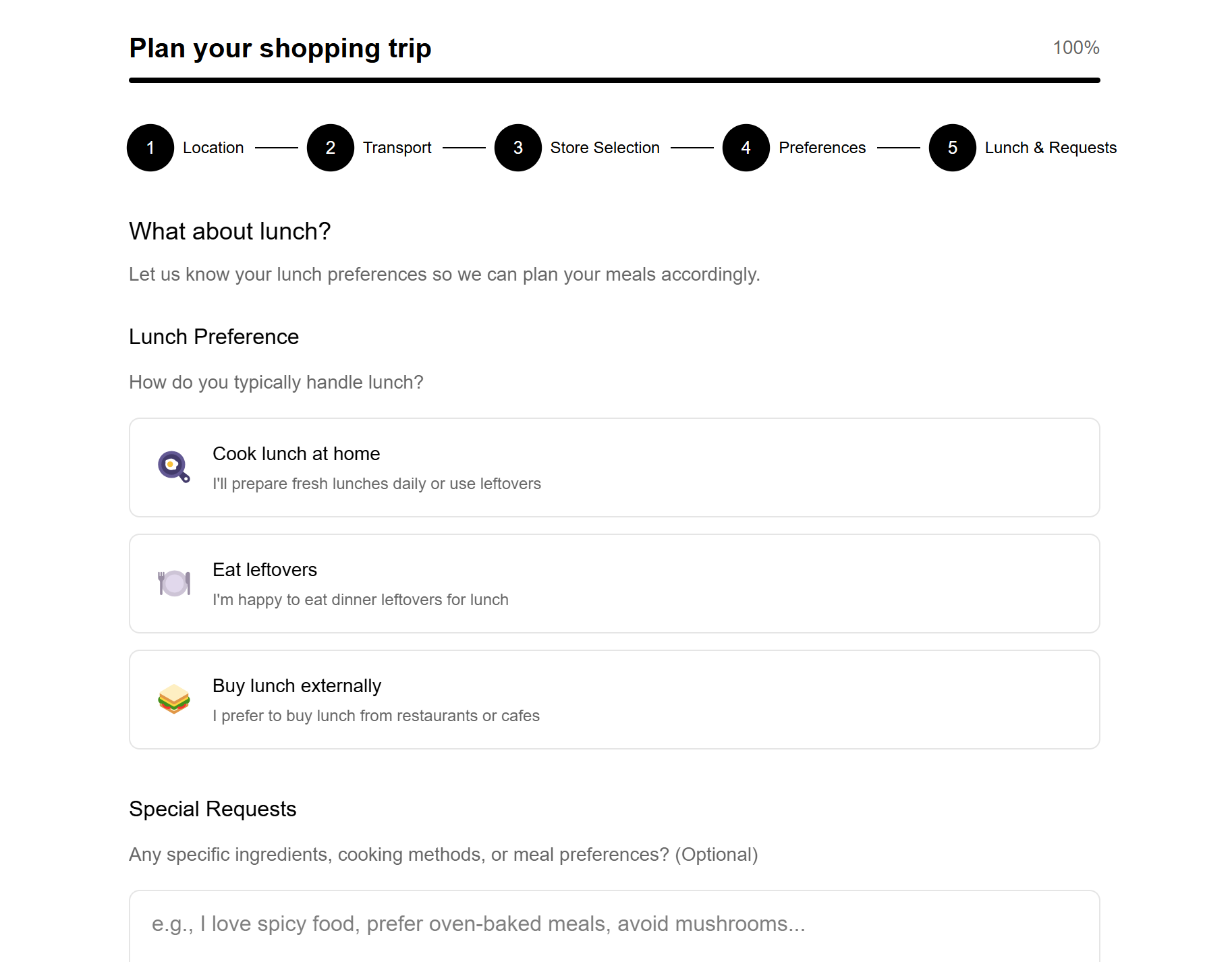
Task: Switch to the Transport step
Action: click(x=397, y=148)
